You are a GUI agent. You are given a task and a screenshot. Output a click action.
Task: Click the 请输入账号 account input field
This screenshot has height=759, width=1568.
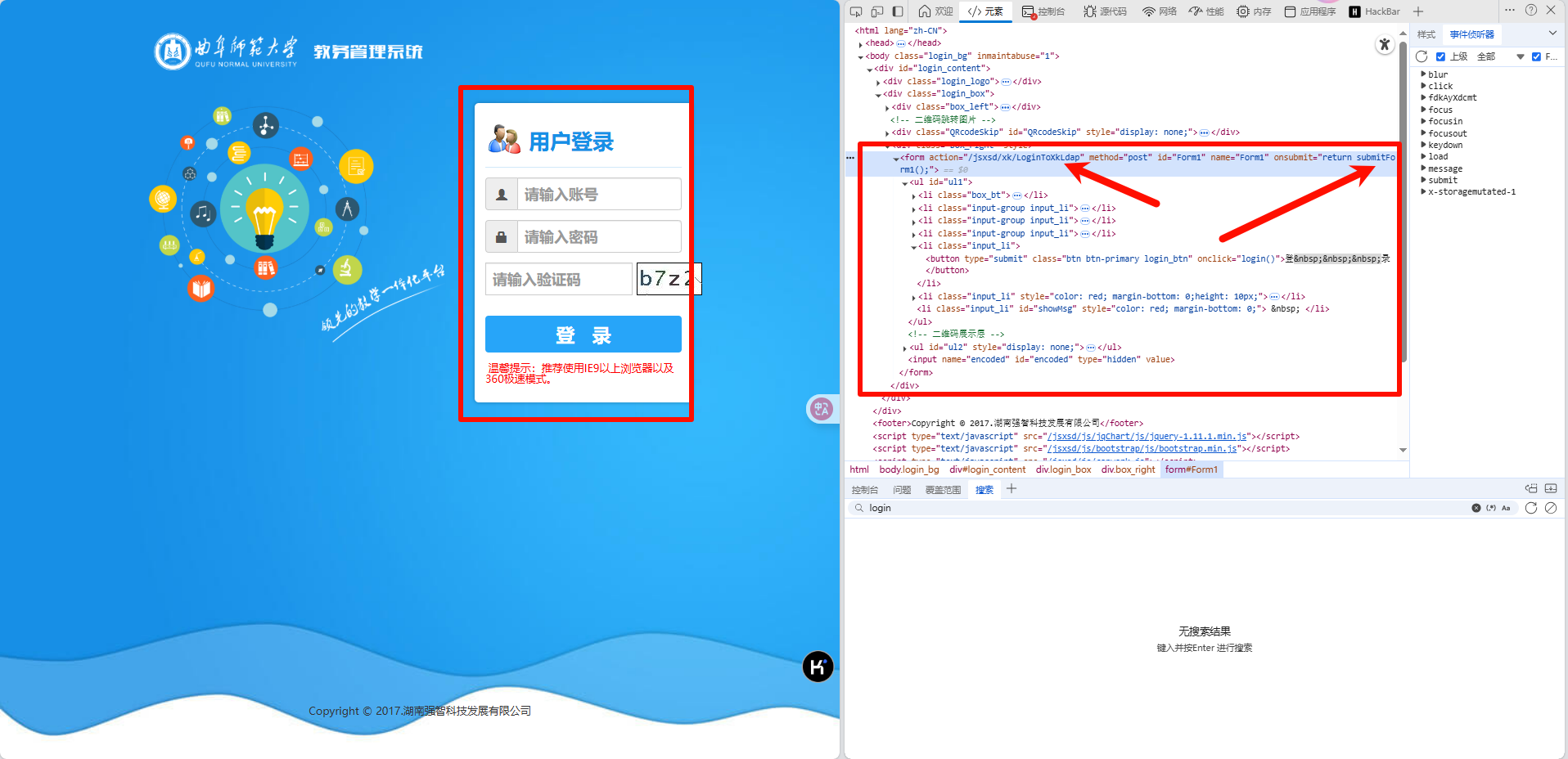pyautogui.click(x=599, y=194)
